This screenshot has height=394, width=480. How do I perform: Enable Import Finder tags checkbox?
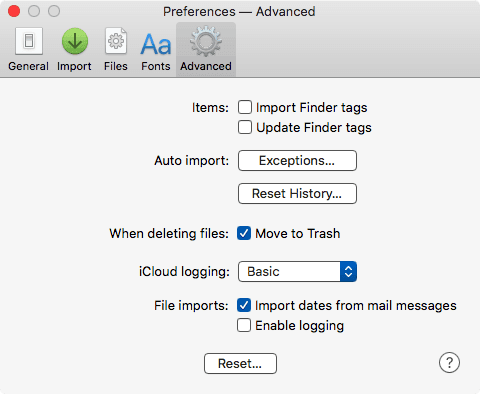pyautogui.click(x=245, y=107)
